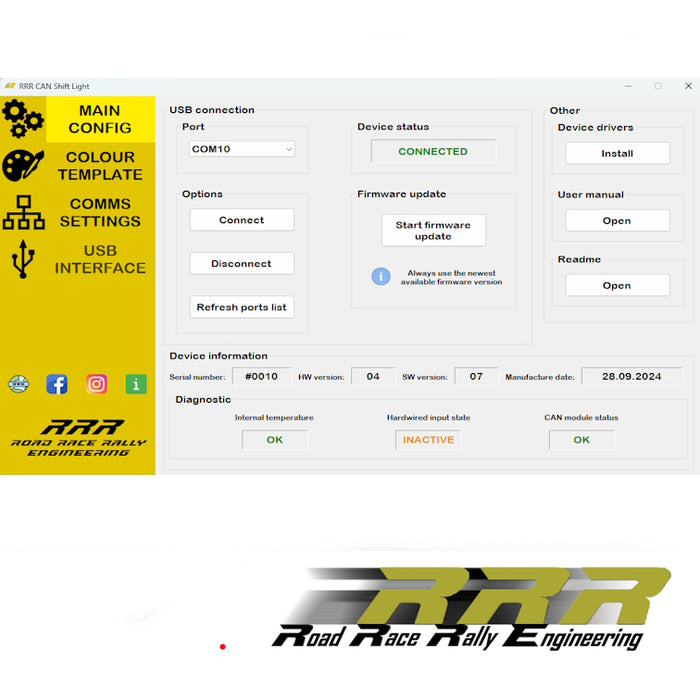Click Refresh ports list button
Viewport: 700px width, 700px height.
click(x=242, y=308)
